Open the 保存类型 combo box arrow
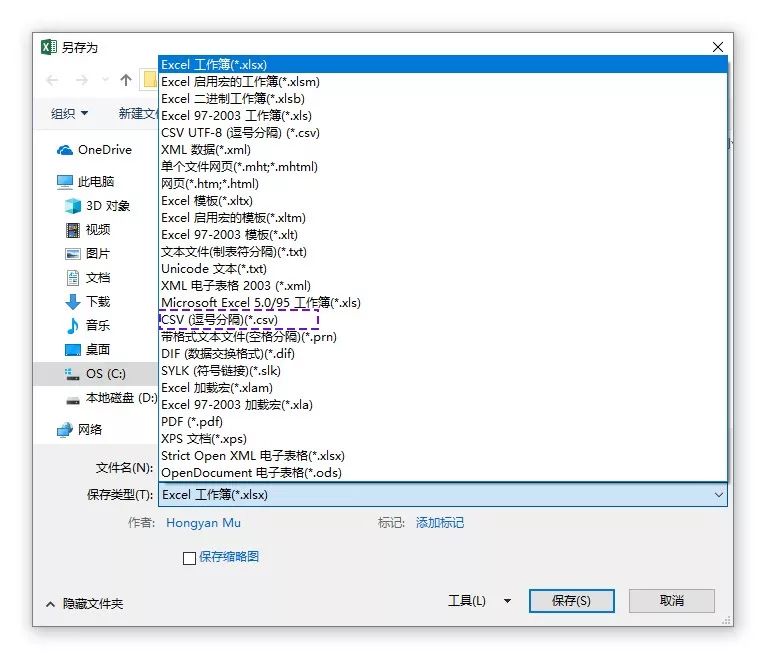This screenshot has width=766, height=665. point(719,494)
